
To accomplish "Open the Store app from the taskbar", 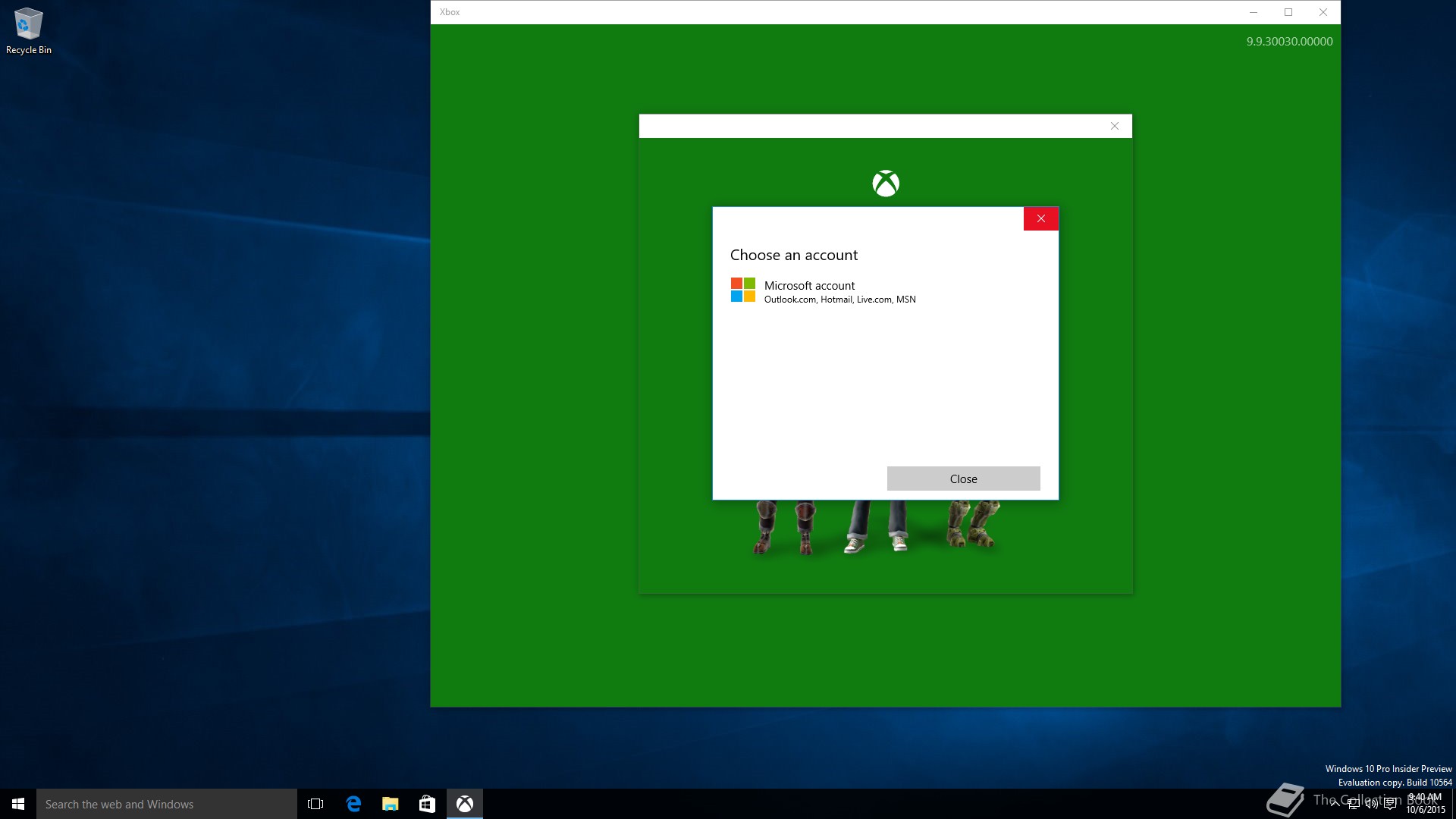I will click(427, 804).
